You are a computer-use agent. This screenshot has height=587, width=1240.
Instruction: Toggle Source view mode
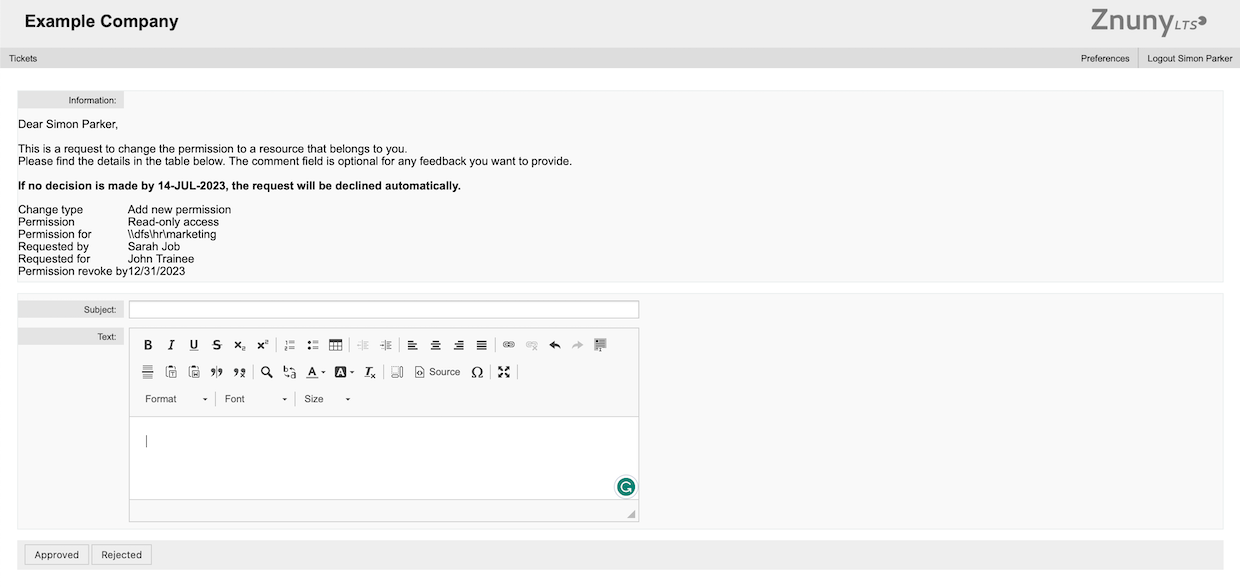(x=438, y=372)
